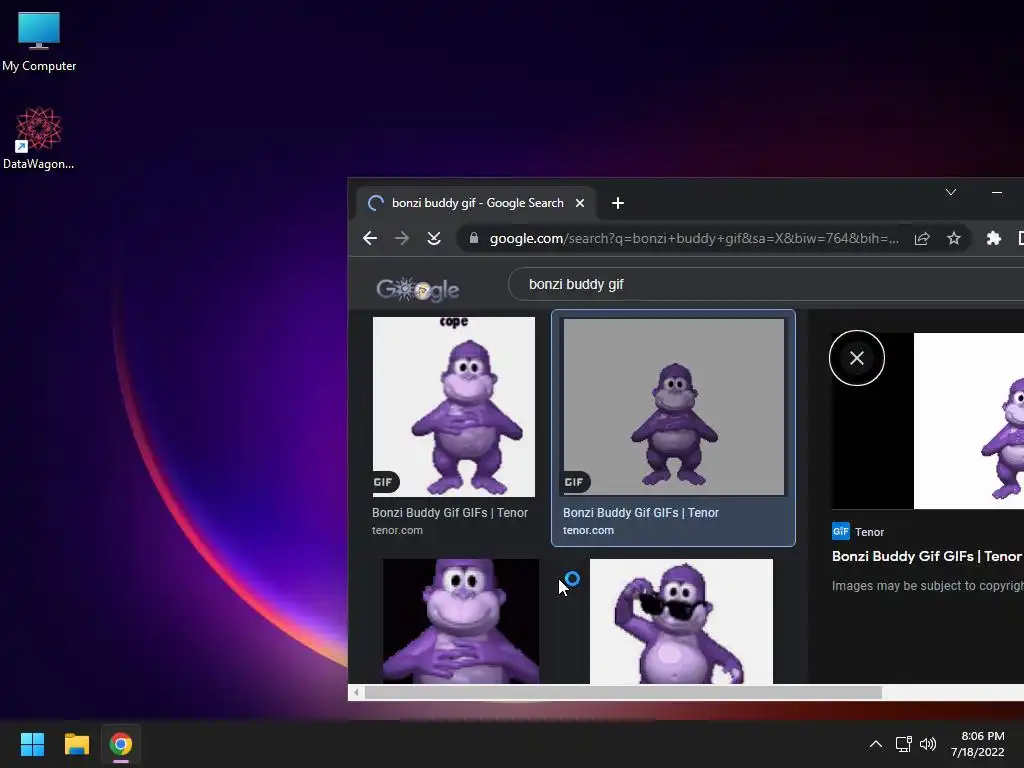Open the volume control tray icon
The height and width of the screenshot is (768, 1024).
click(x=927, y=744)
